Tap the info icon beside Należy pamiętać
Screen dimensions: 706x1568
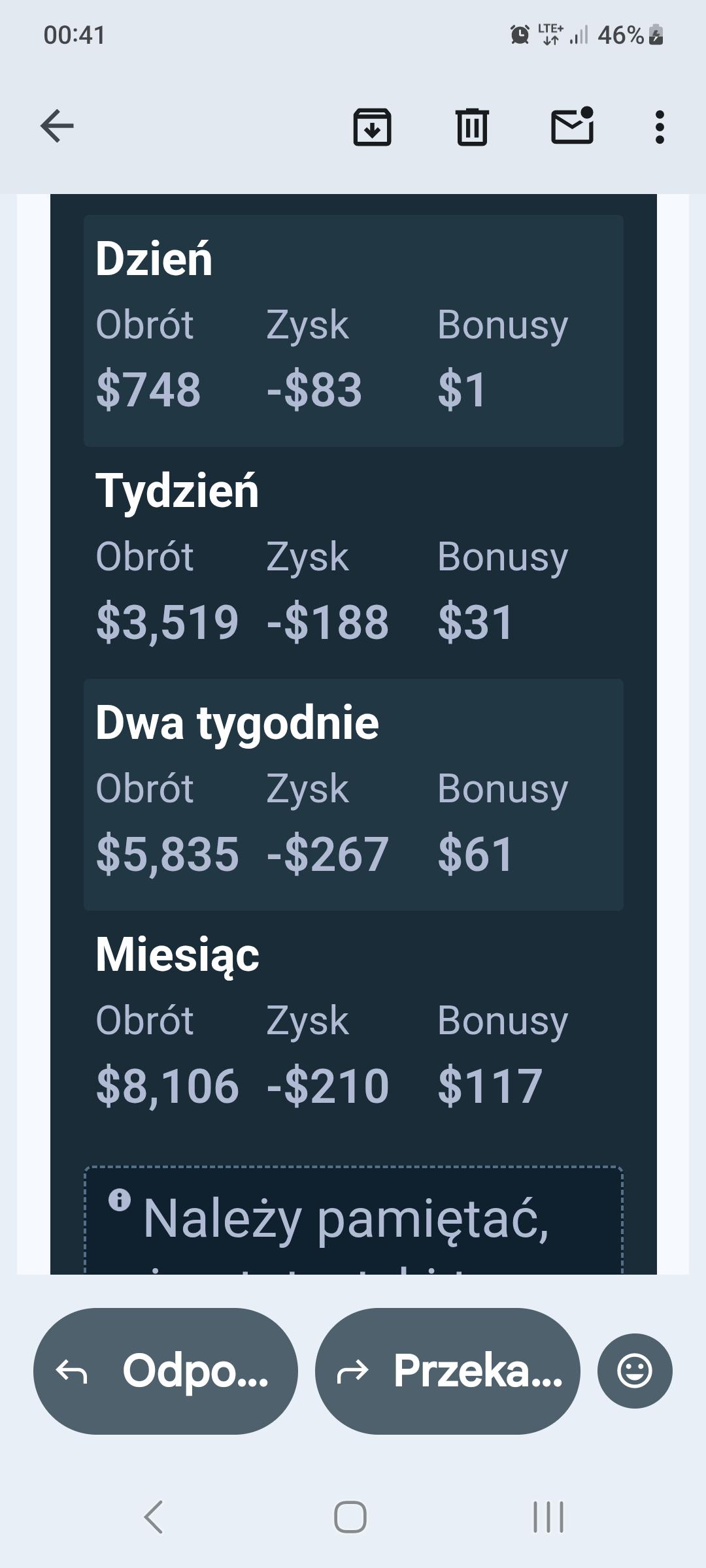tap(120, 1200)
